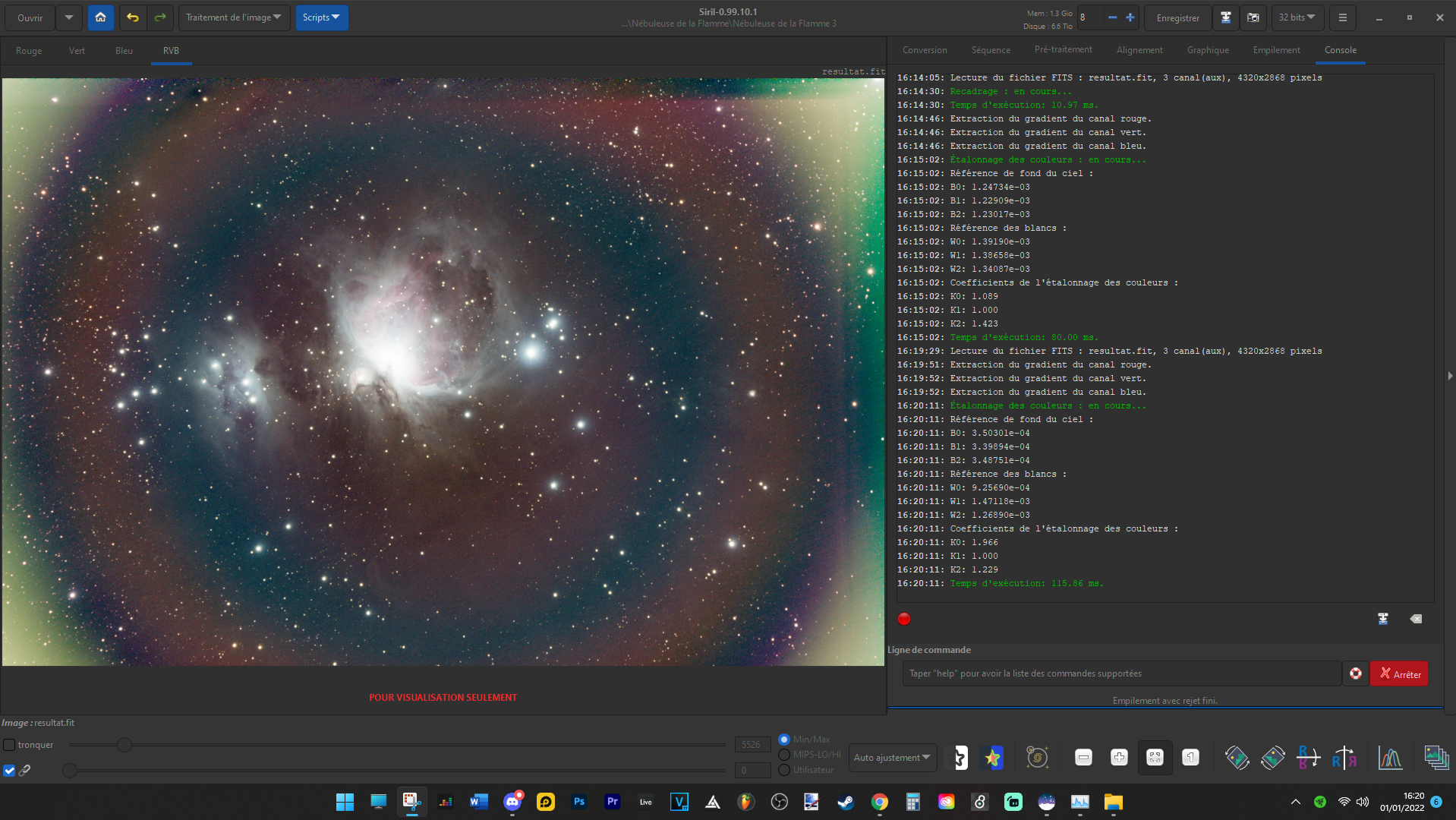Open the hamburger main menu

1342,17
